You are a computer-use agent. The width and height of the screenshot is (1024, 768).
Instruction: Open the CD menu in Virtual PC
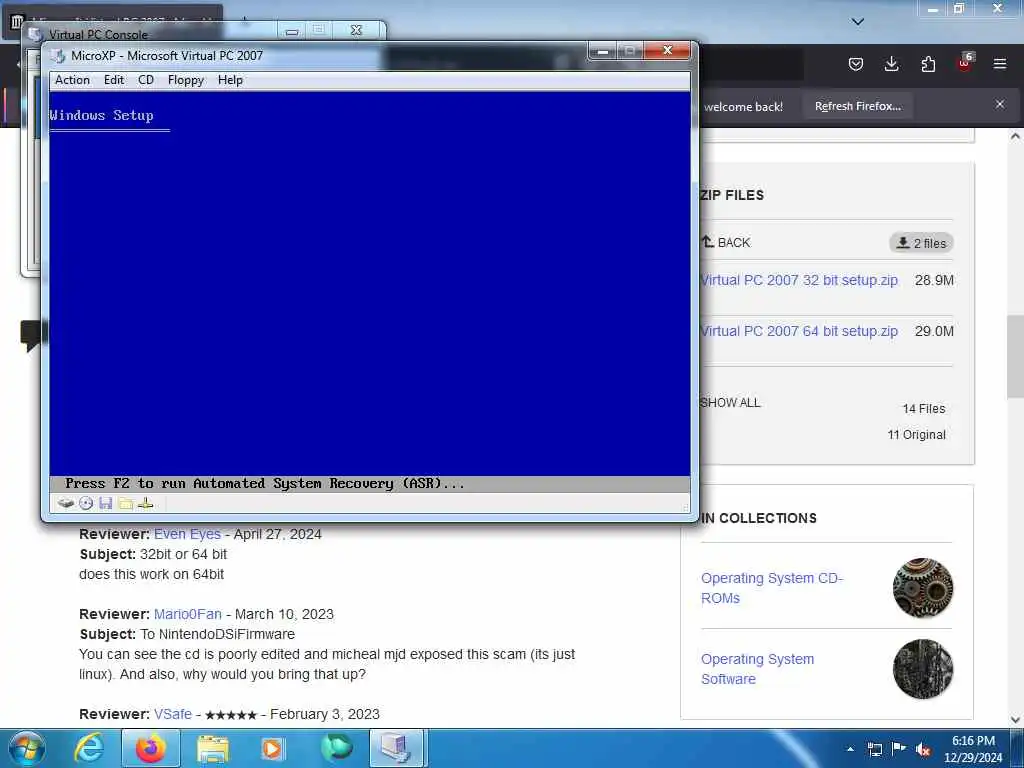[146, 80]
